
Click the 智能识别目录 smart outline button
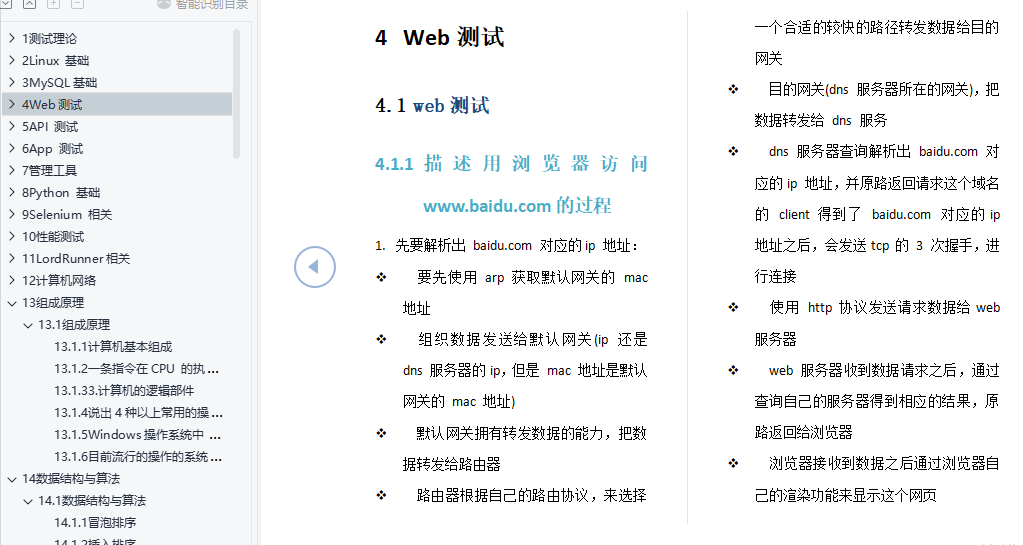tap(203, 4)
